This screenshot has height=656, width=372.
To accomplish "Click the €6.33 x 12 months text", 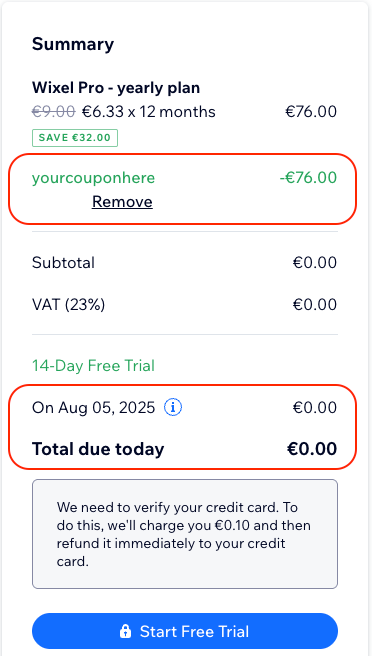I will (x=149, y=112).
